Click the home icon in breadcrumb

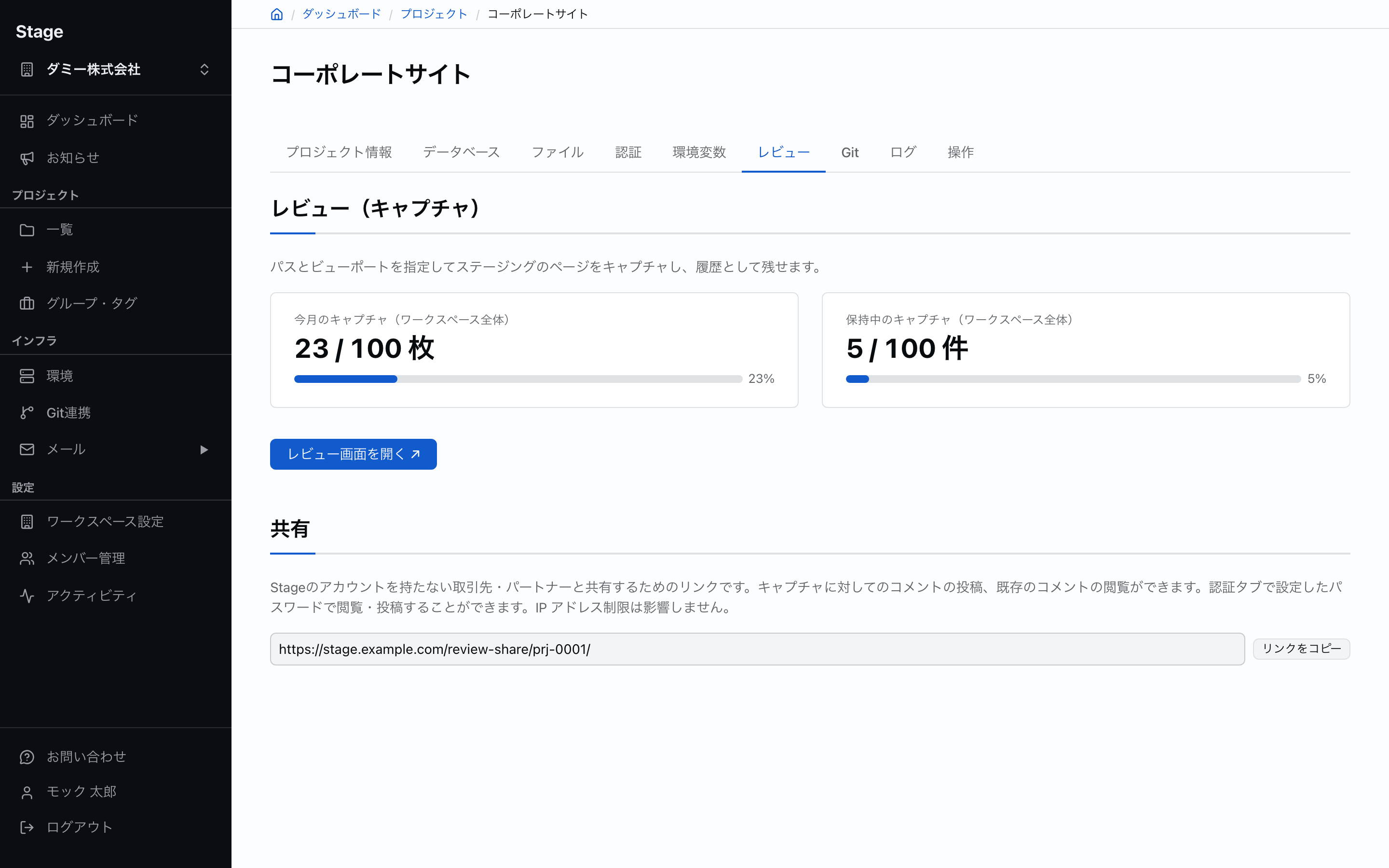(277, 14)
